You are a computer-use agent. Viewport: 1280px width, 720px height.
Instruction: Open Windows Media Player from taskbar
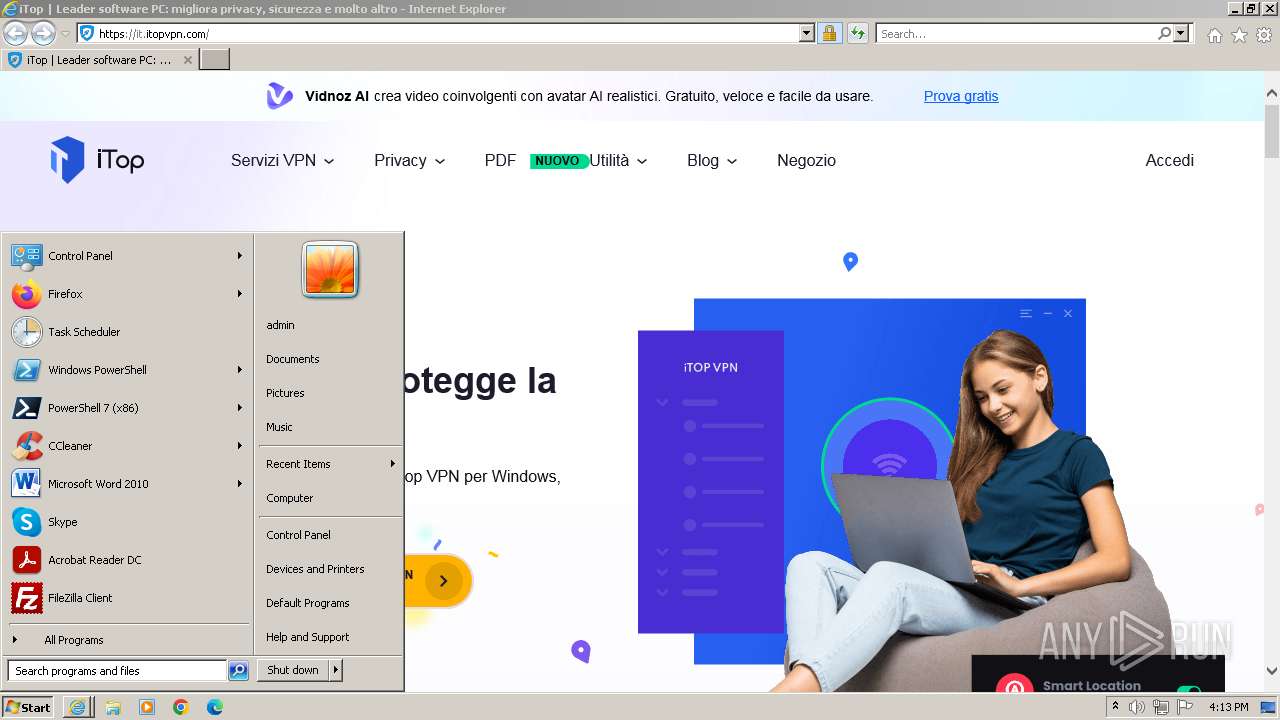click(147, 707)
